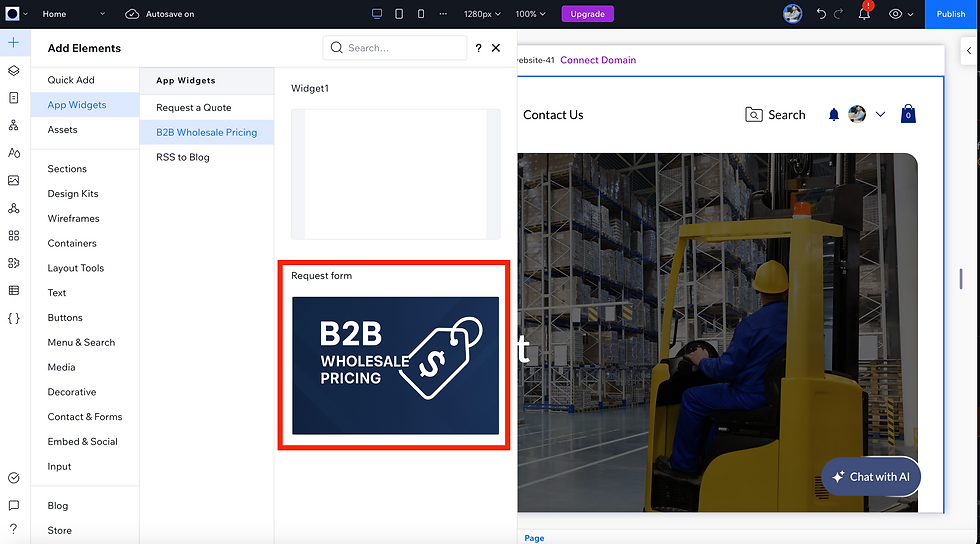Screen dimensions: 980x544
Task: Click the shopping bag cart icon
Action: [x=908, y=114]
